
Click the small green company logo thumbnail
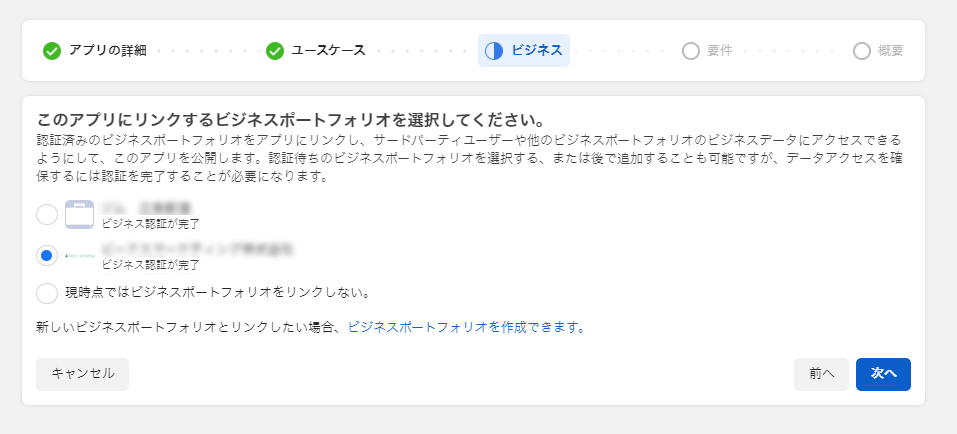pos(79,255)
